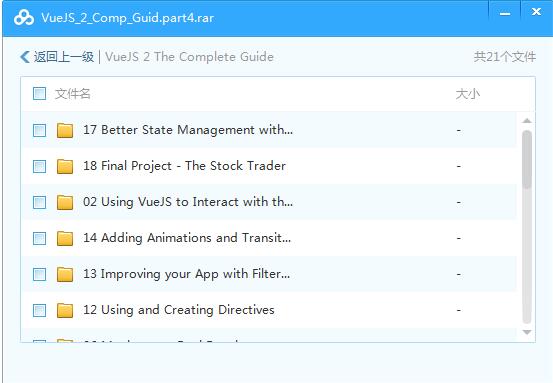Open 18 Final Project - The Stock Trader
This screenshot has width=553, height=383.
184,166
